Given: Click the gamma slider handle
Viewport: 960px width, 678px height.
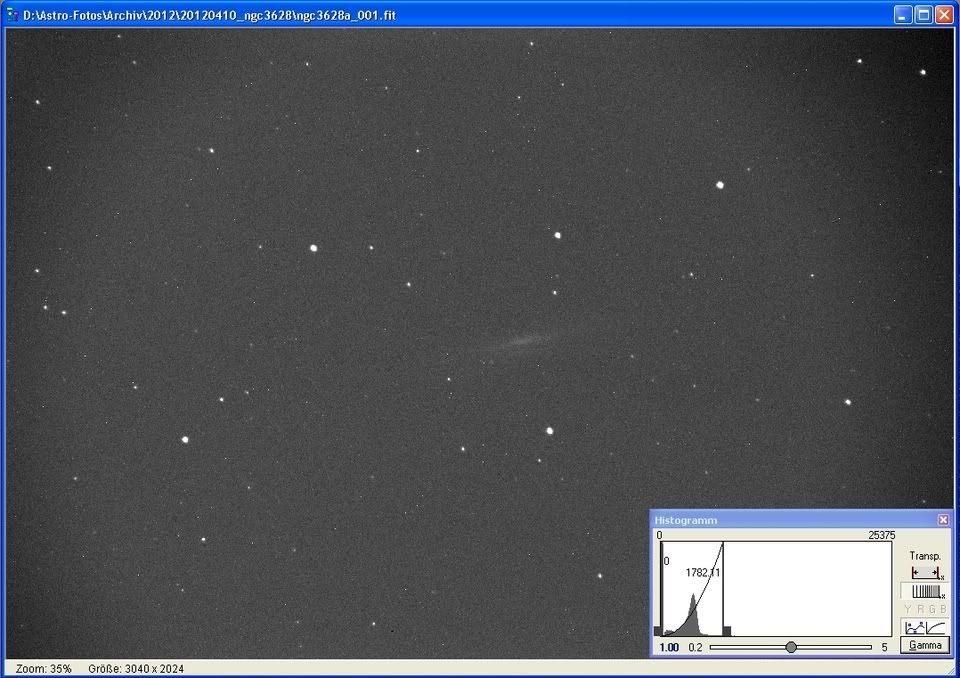Looking at the screenshot, I should coord(791,647).
